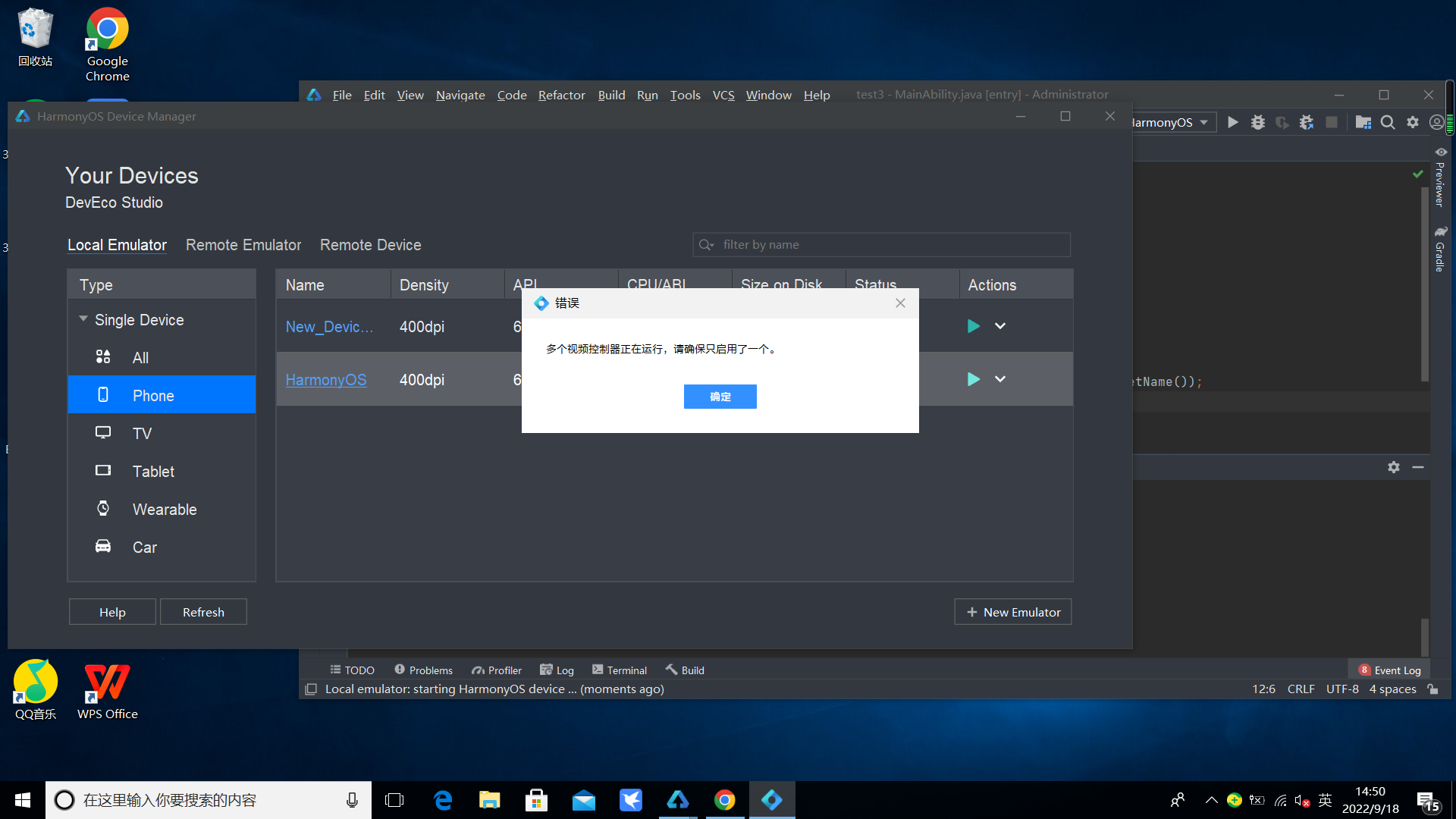The width and height of the screenshot is (1456, 819).
Task: Select the All device type
Action: (x=162, y=357)
